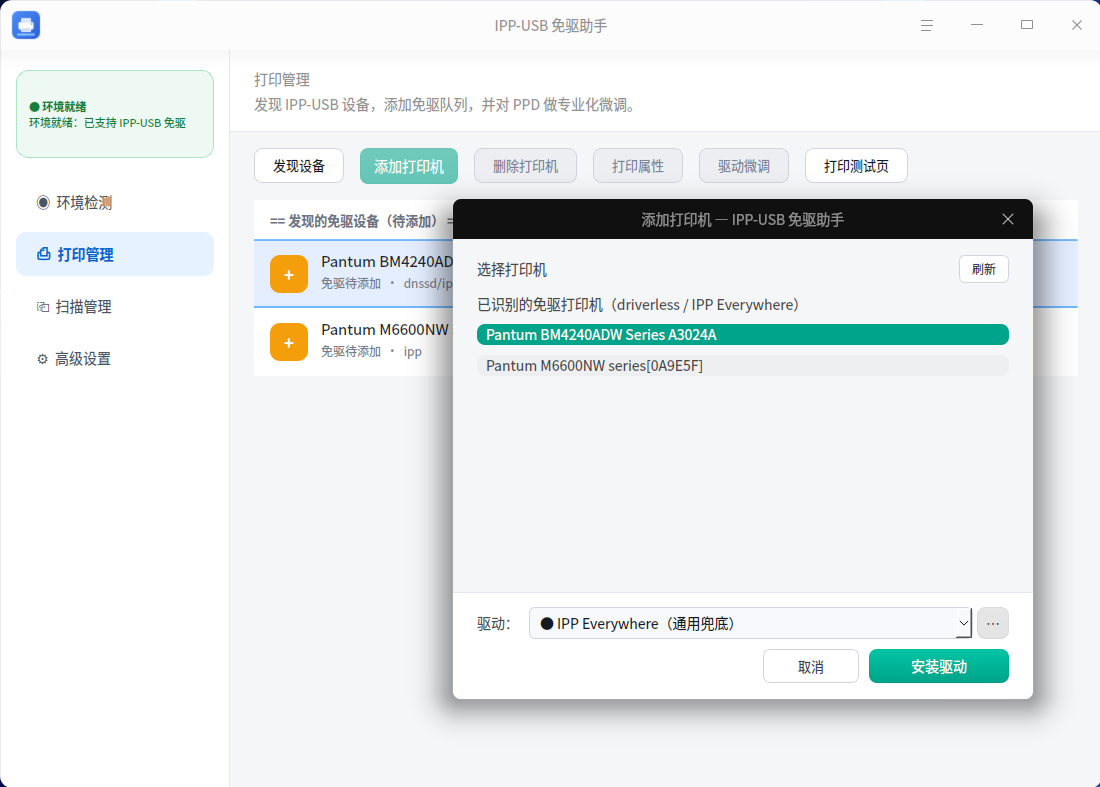The image size is (1100, 787).
Task: Minimize the IPP-USB 免驱助手 window
Action: coord(977,25)
